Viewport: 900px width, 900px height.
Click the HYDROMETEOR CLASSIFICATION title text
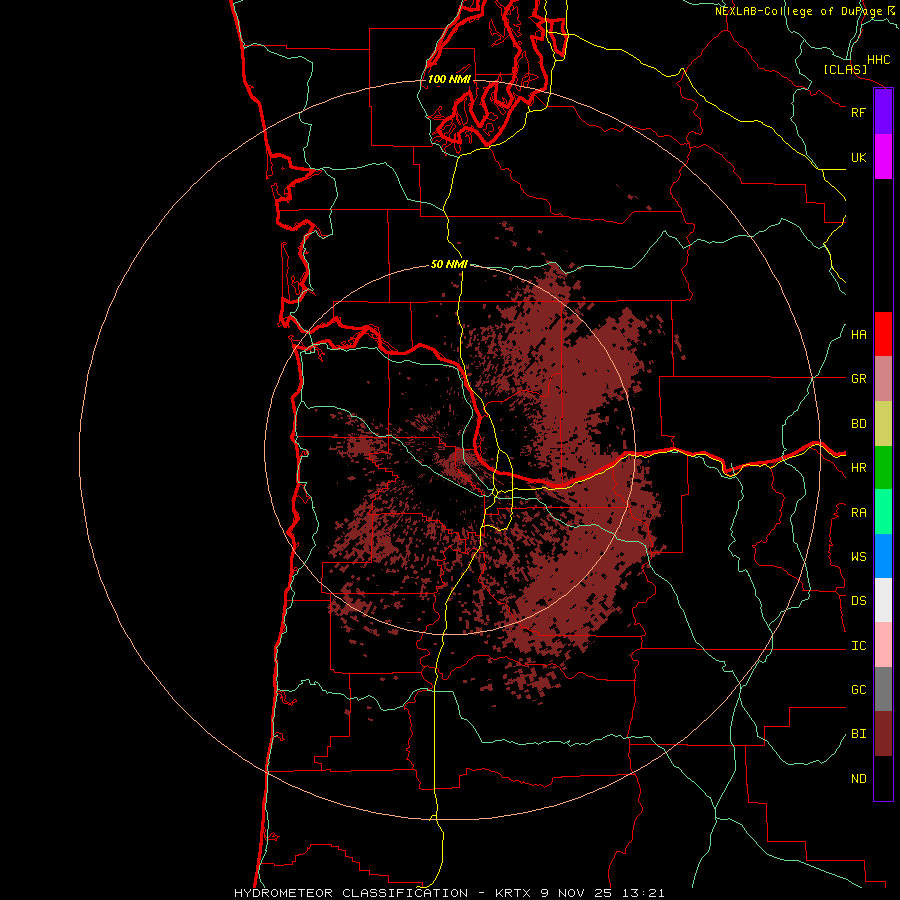click(x=351, y=893)
